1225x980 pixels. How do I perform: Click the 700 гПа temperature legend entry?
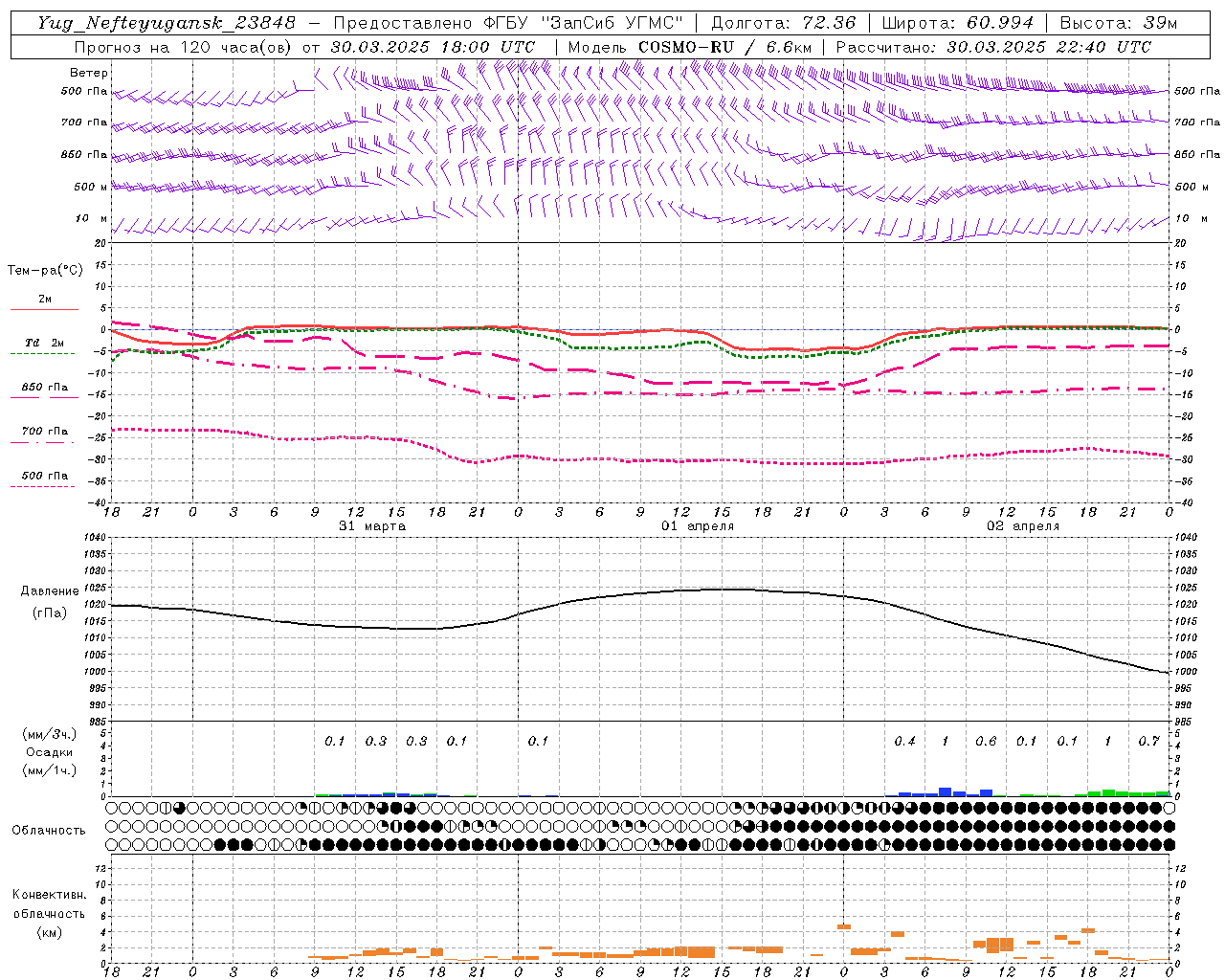coord(45,432)
